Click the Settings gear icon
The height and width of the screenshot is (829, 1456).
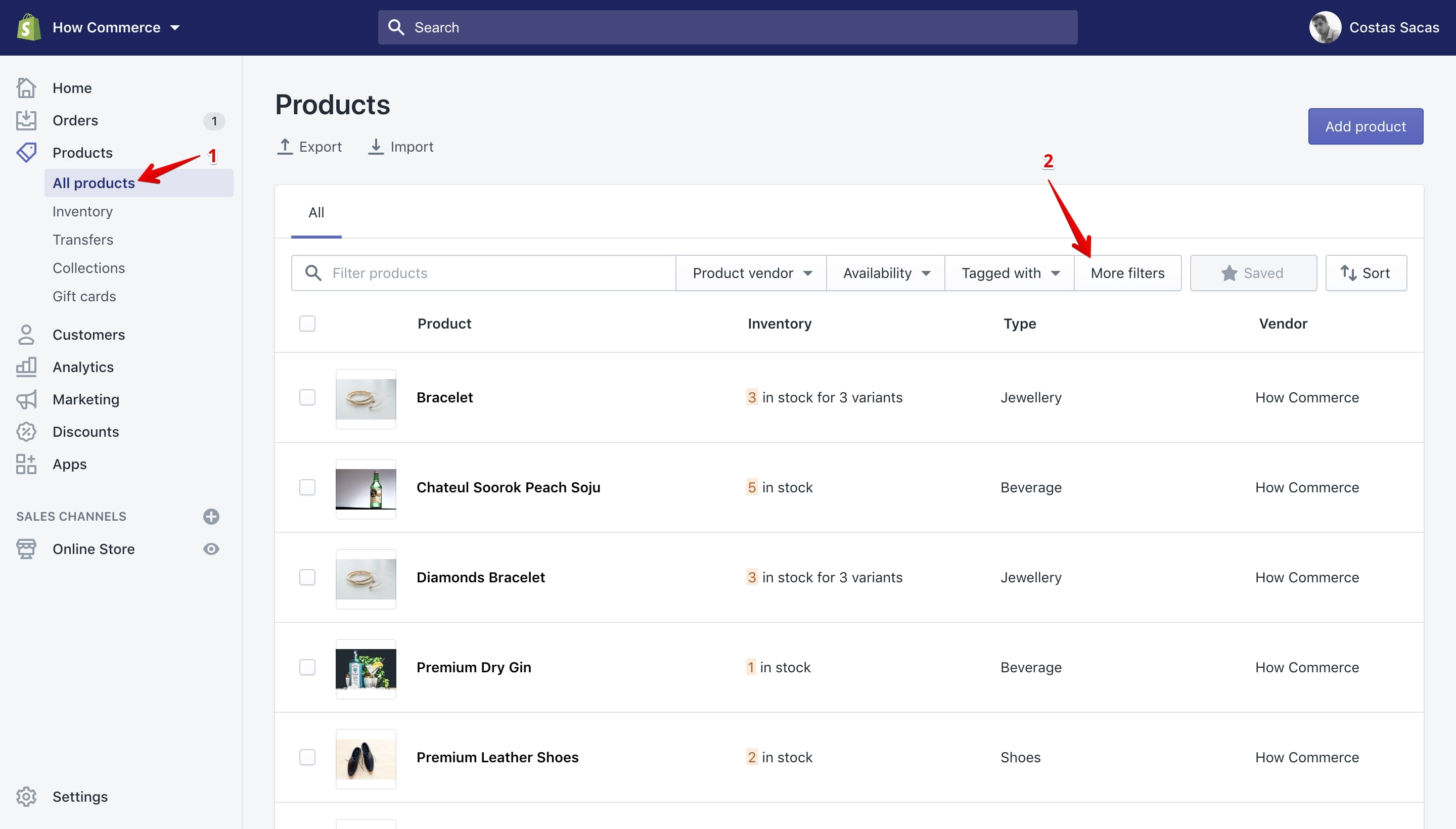[26, 797]
